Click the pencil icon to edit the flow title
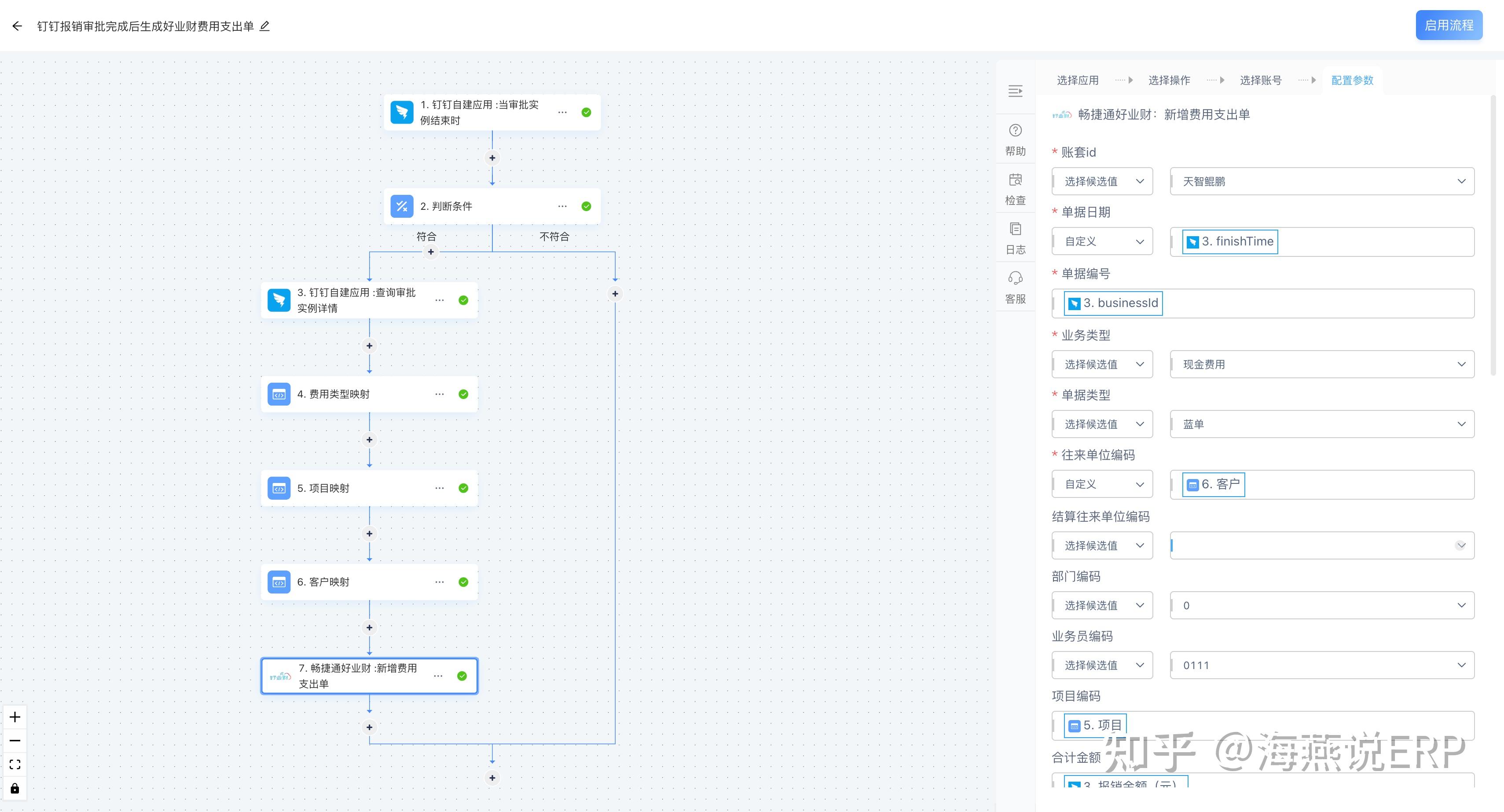Viewport: 1504px width, 812px height. tap(264, 26)
